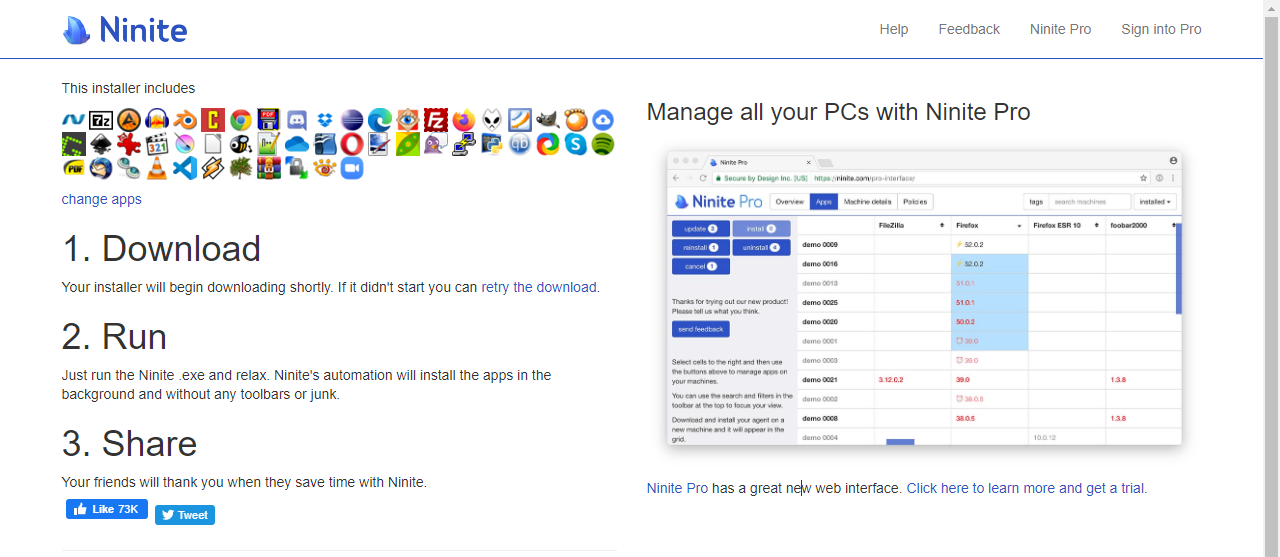Click the LibreOffice document icon

point(214,144)
